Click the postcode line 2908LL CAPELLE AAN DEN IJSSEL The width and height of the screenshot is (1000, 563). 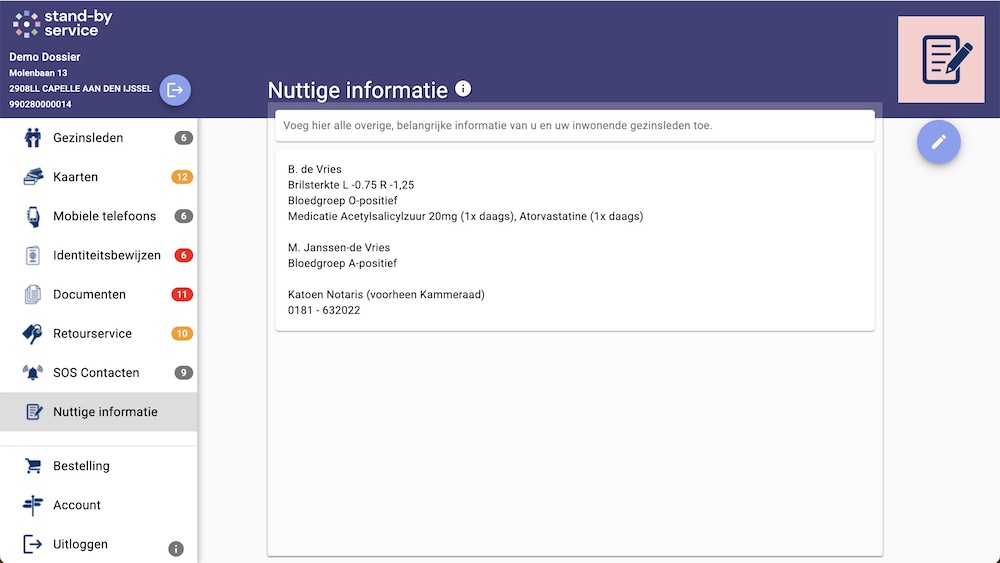pyautogui.click(x=80, y=89)
